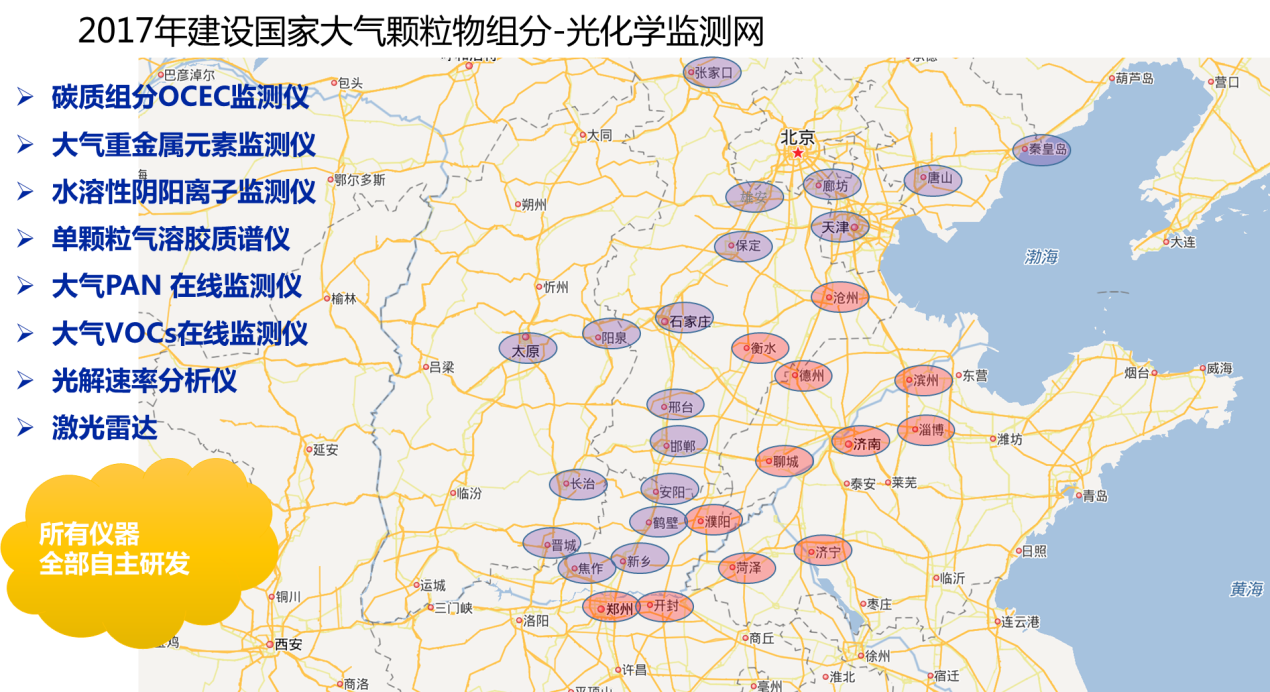Select the 天津 city oval
Image resolution: width=1270 pixels, height=692 pixels.
pos(839,227)
